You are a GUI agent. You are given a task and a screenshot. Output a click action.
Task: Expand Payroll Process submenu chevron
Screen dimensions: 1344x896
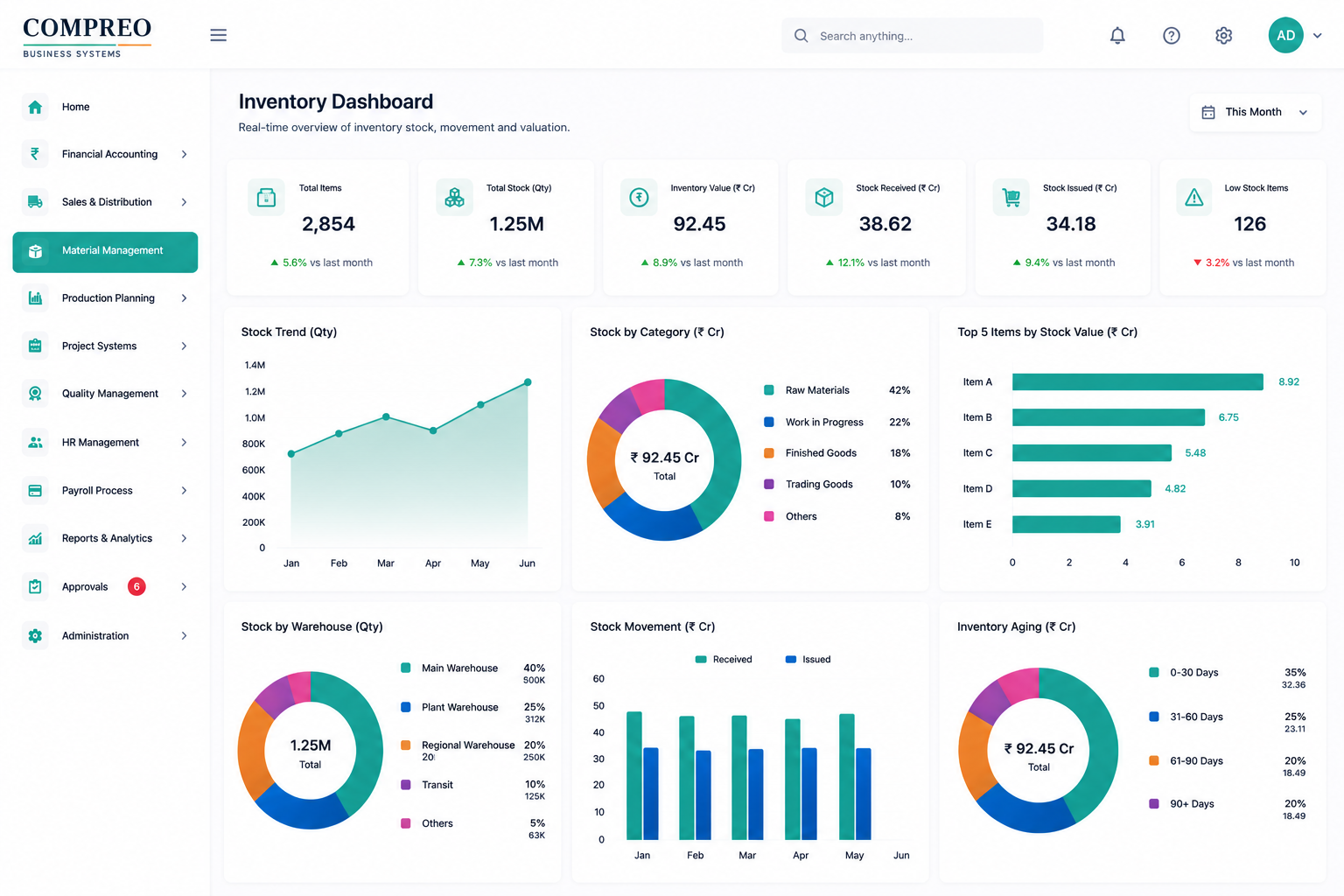click(x=184, y=490)
